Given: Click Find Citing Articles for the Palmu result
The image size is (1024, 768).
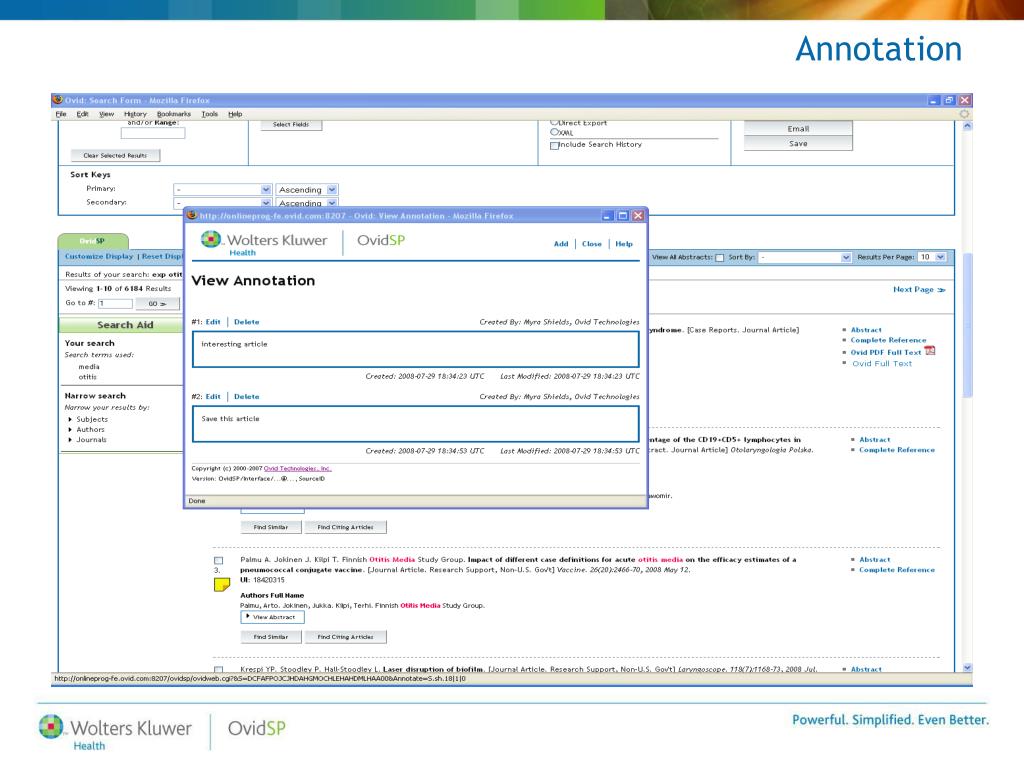Looking at the screenshot, I should 345,637.
